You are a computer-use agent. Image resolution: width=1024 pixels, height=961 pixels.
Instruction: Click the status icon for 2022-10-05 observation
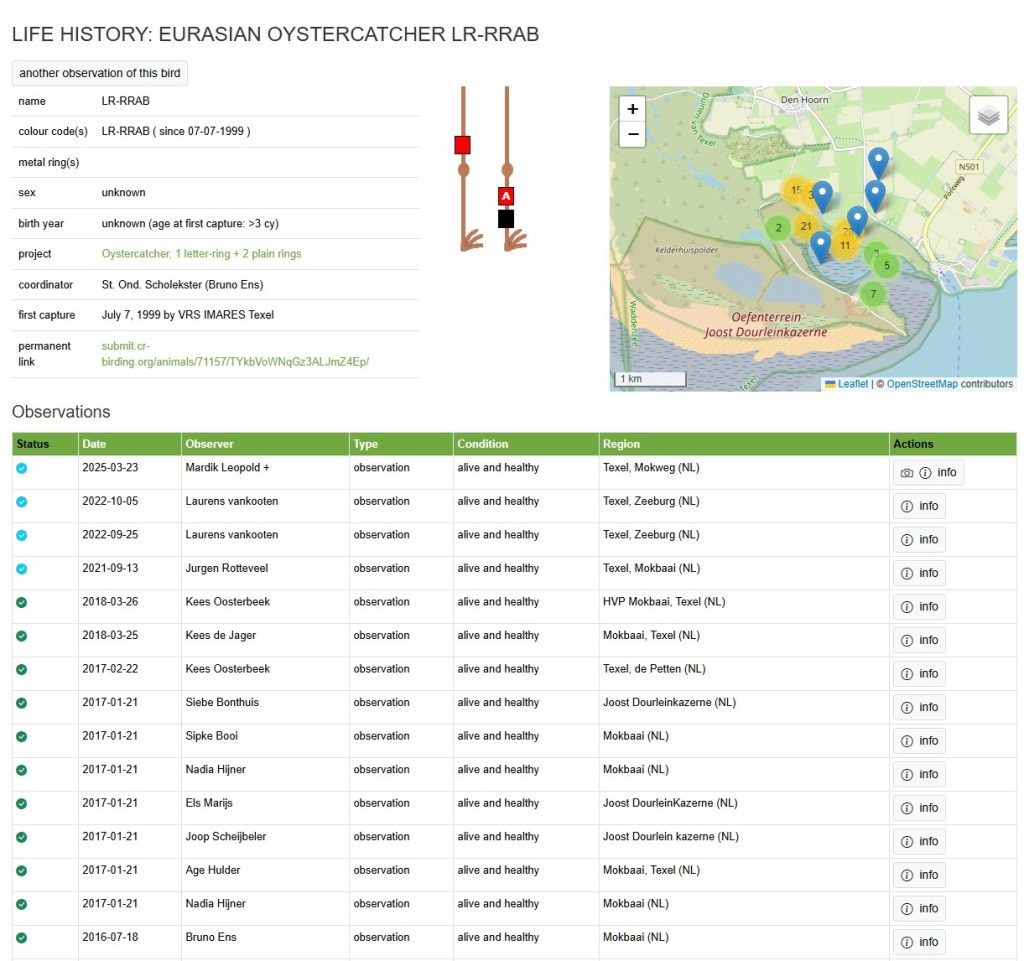22,501
